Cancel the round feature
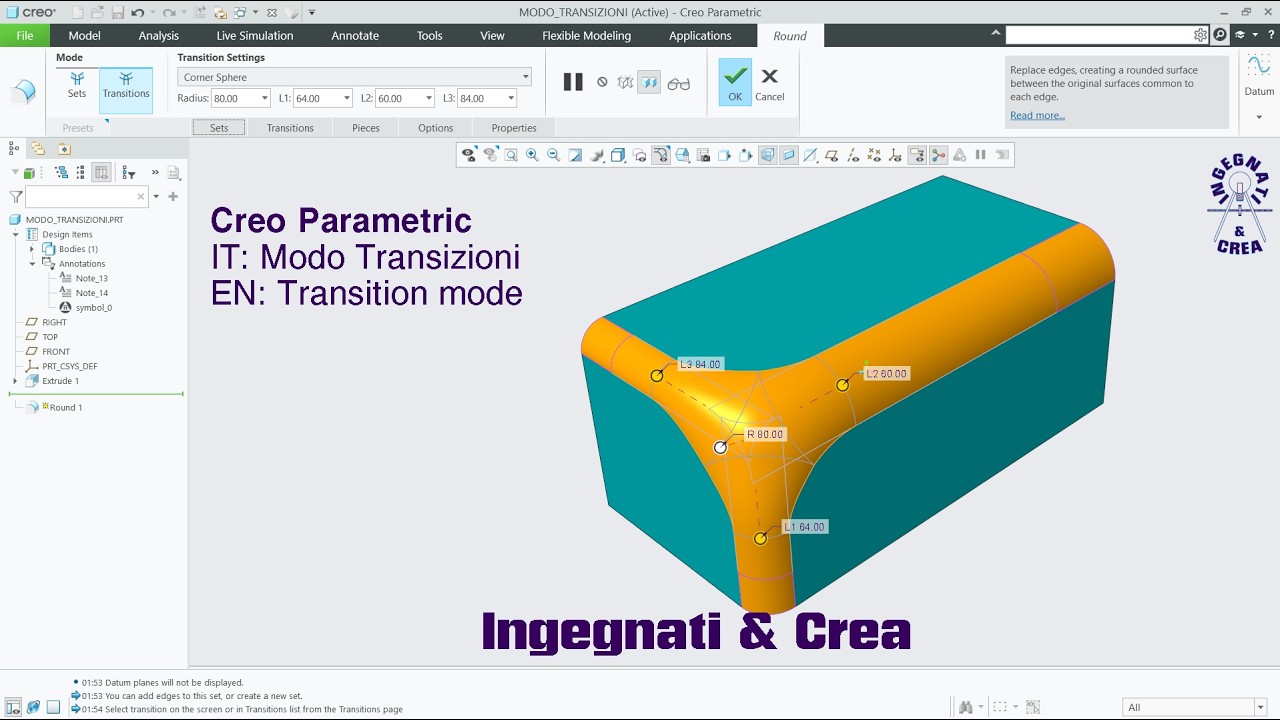Viewport: 1280px width, 720px height. tap(769, 84)
